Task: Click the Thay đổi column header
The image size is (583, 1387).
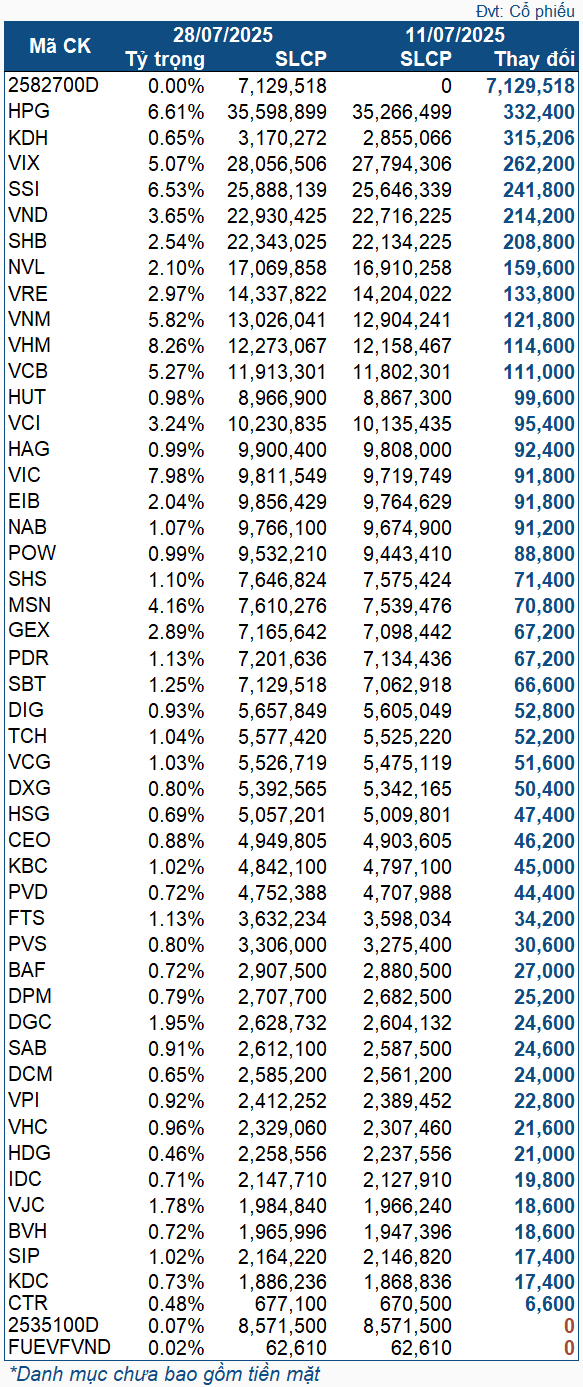Action: click(535, 59)
